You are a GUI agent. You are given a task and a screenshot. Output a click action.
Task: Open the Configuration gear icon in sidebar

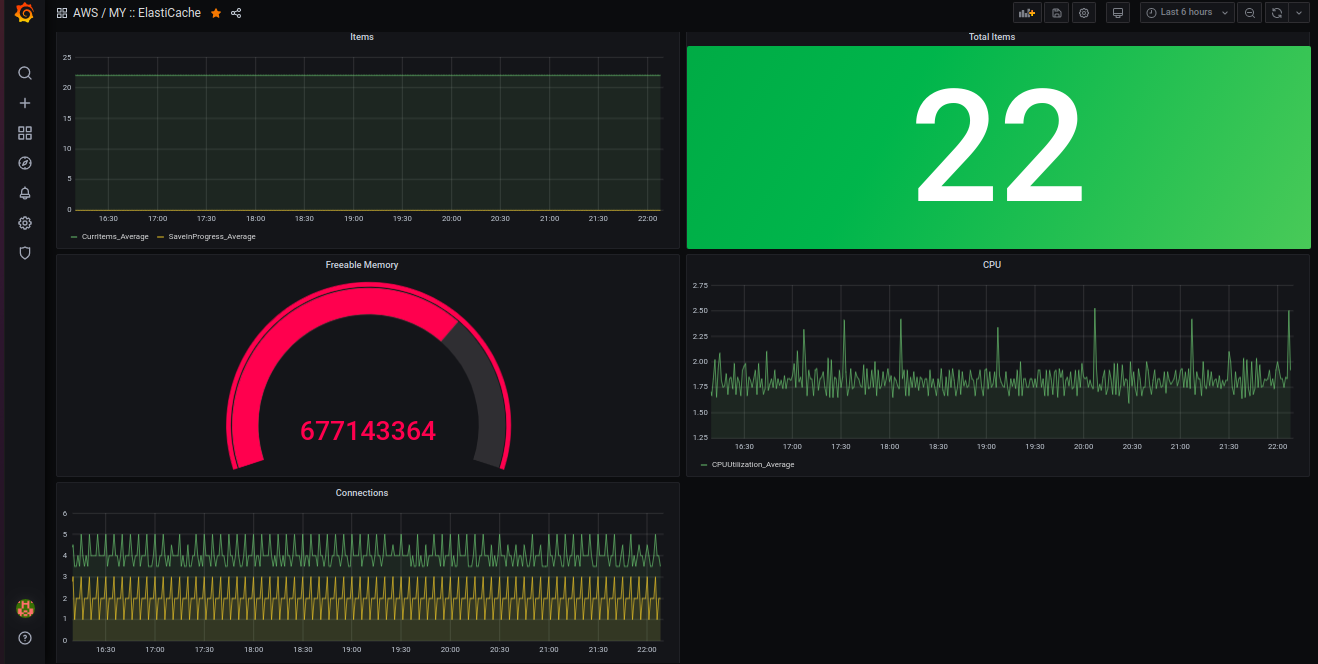(25, 223)
